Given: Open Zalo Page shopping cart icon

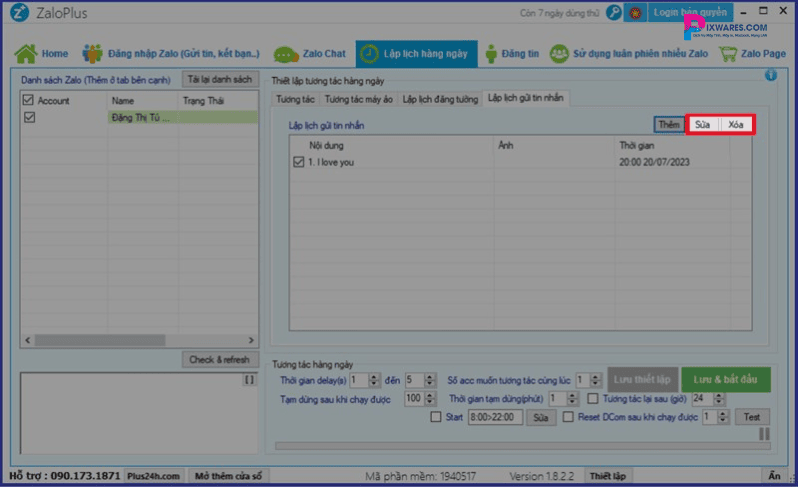Looking at the screenshot, I should [x=731, y=53].
